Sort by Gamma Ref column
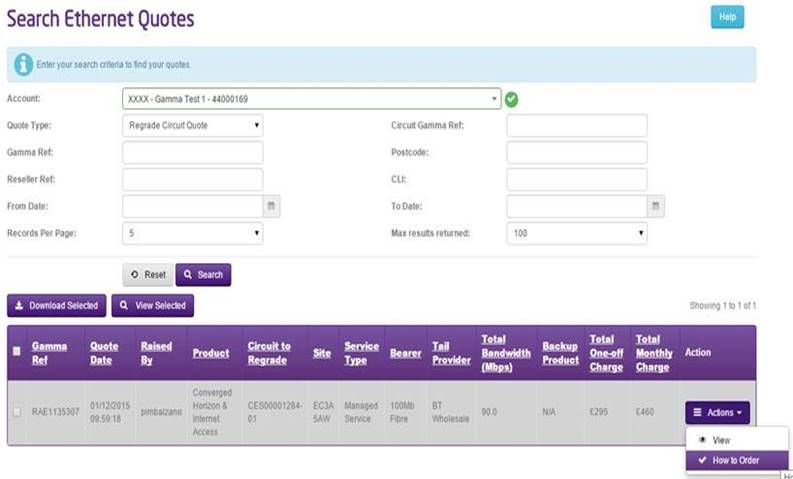This screenshot has height=479, width=793. click(49, 353)
